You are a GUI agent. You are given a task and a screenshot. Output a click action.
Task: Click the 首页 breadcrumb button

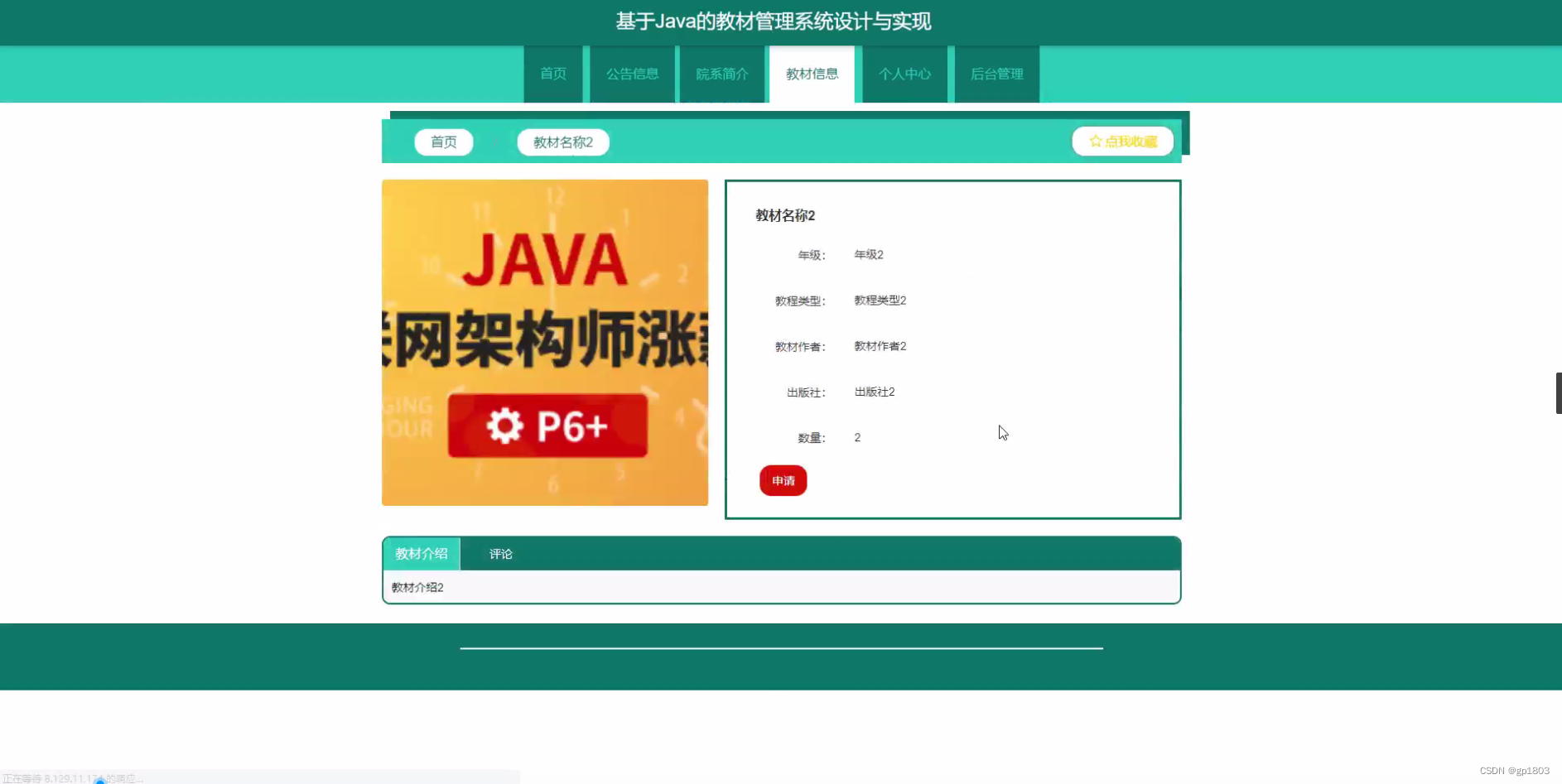[443, 142]
